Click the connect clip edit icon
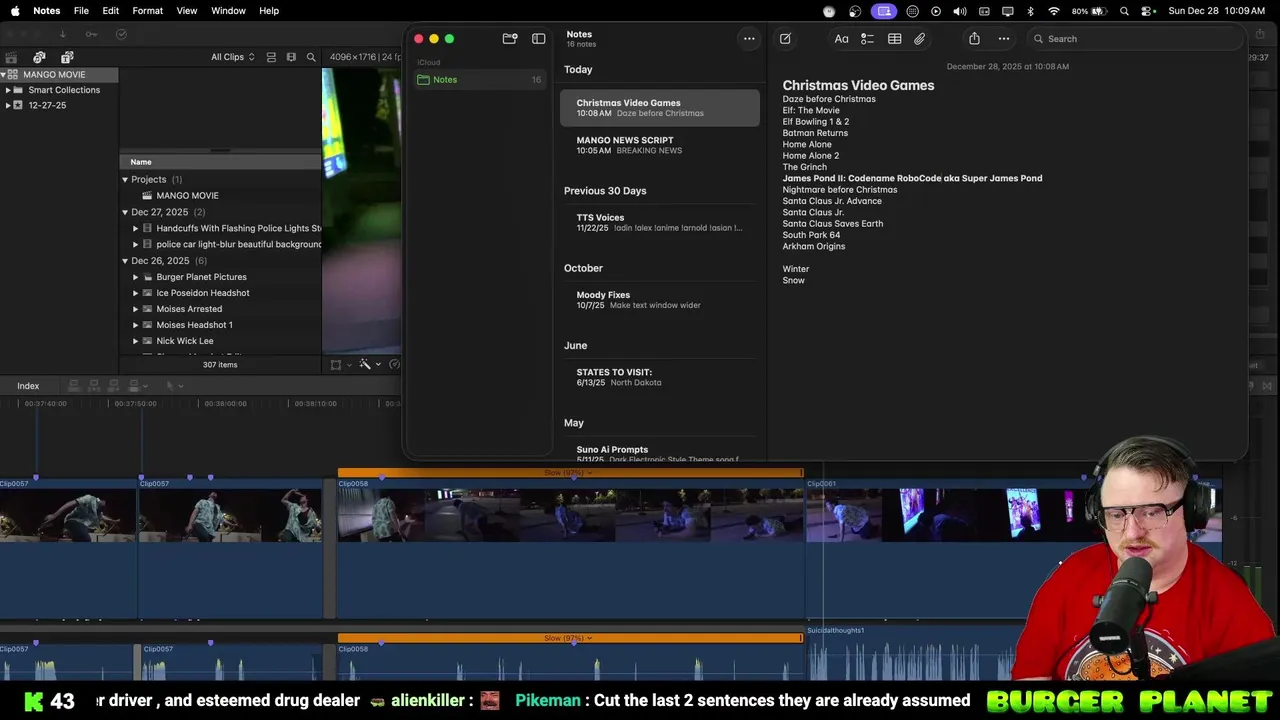Screen dimensions: 1280x720 pos(74,386)
